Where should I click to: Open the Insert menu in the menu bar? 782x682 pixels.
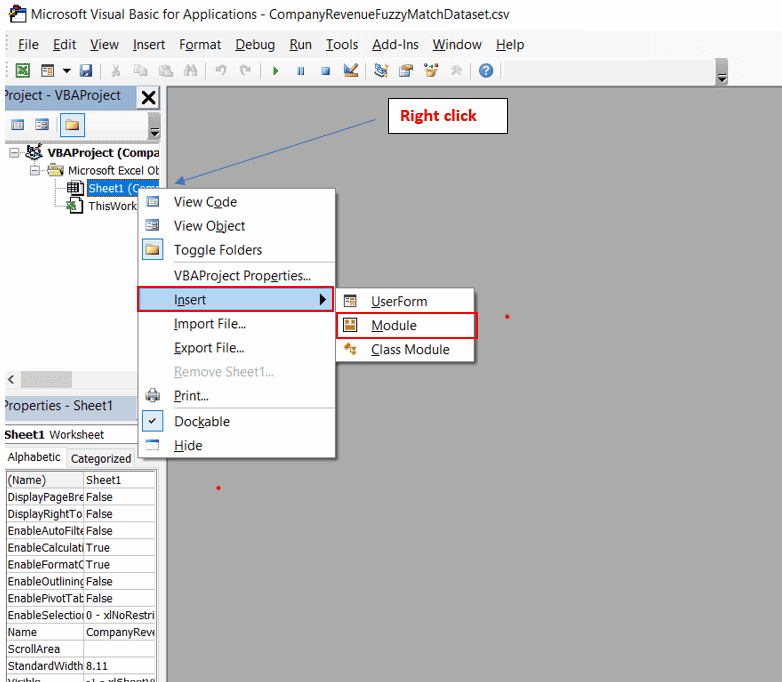click(149, 45)
